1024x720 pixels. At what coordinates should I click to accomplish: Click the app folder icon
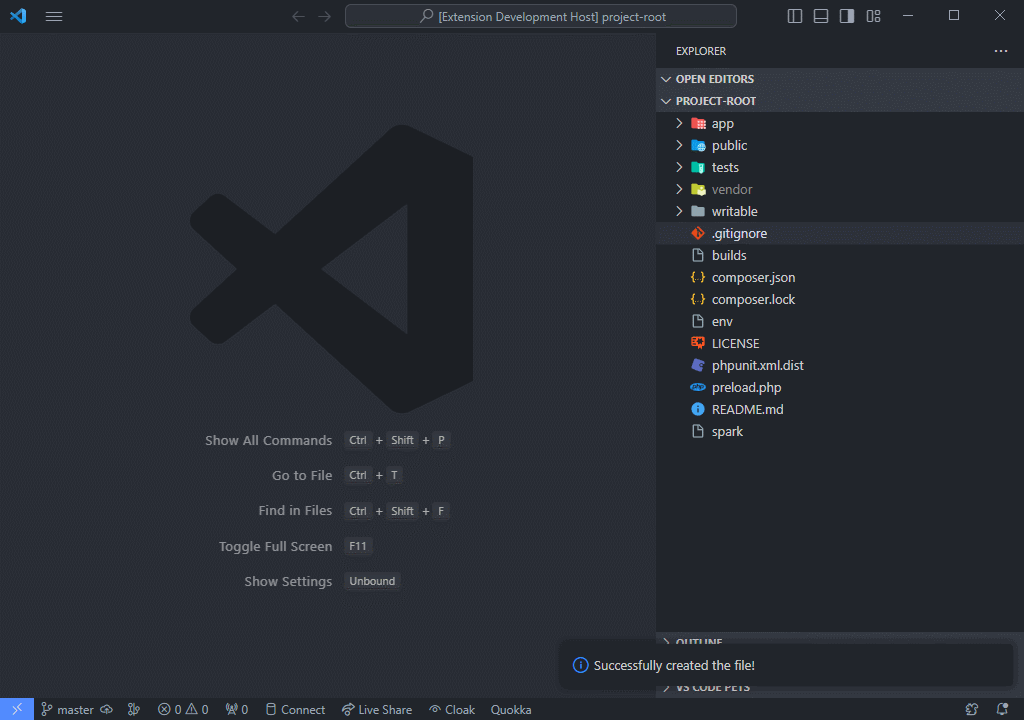click(698, 123)
